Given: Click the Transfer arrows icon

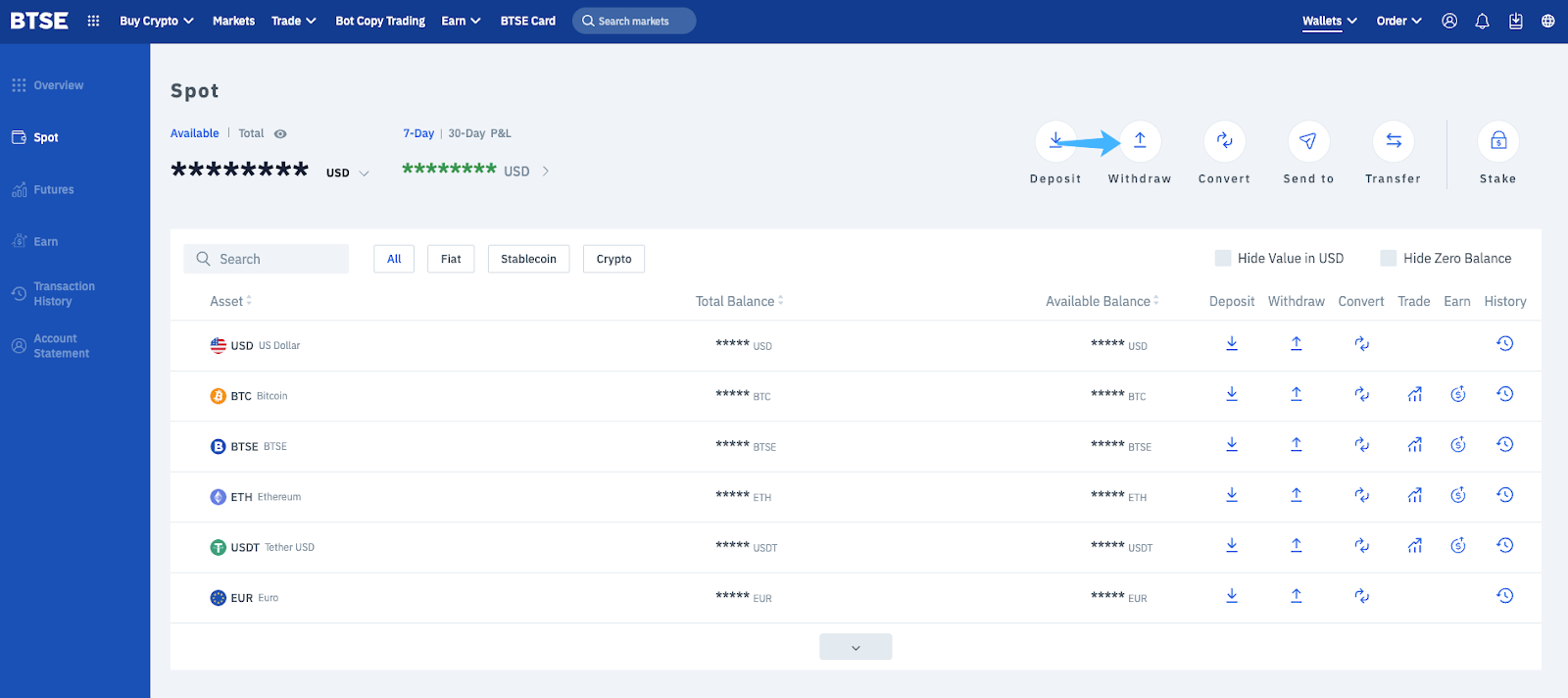Looking at the screenshot, I should click(x=1393, y=141).
